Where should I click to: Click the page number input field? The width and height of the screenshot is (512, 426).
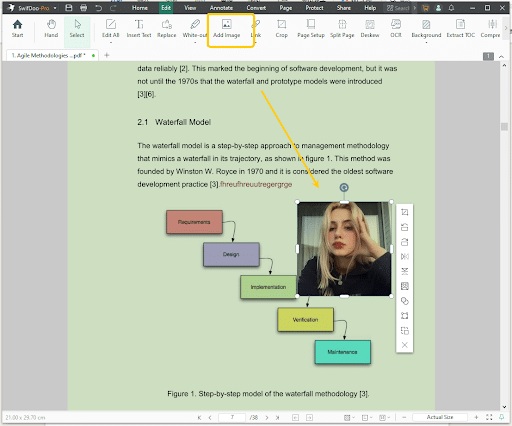[x=232, y=417]
